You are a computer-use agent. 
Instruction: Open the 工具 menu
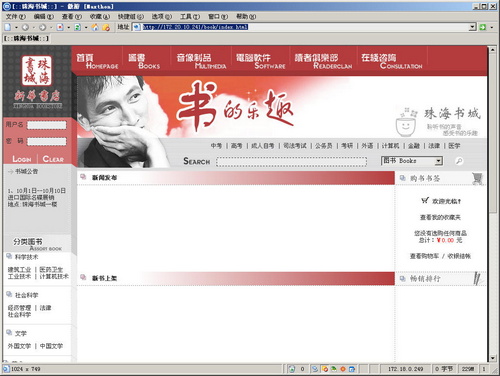[190, 16]
